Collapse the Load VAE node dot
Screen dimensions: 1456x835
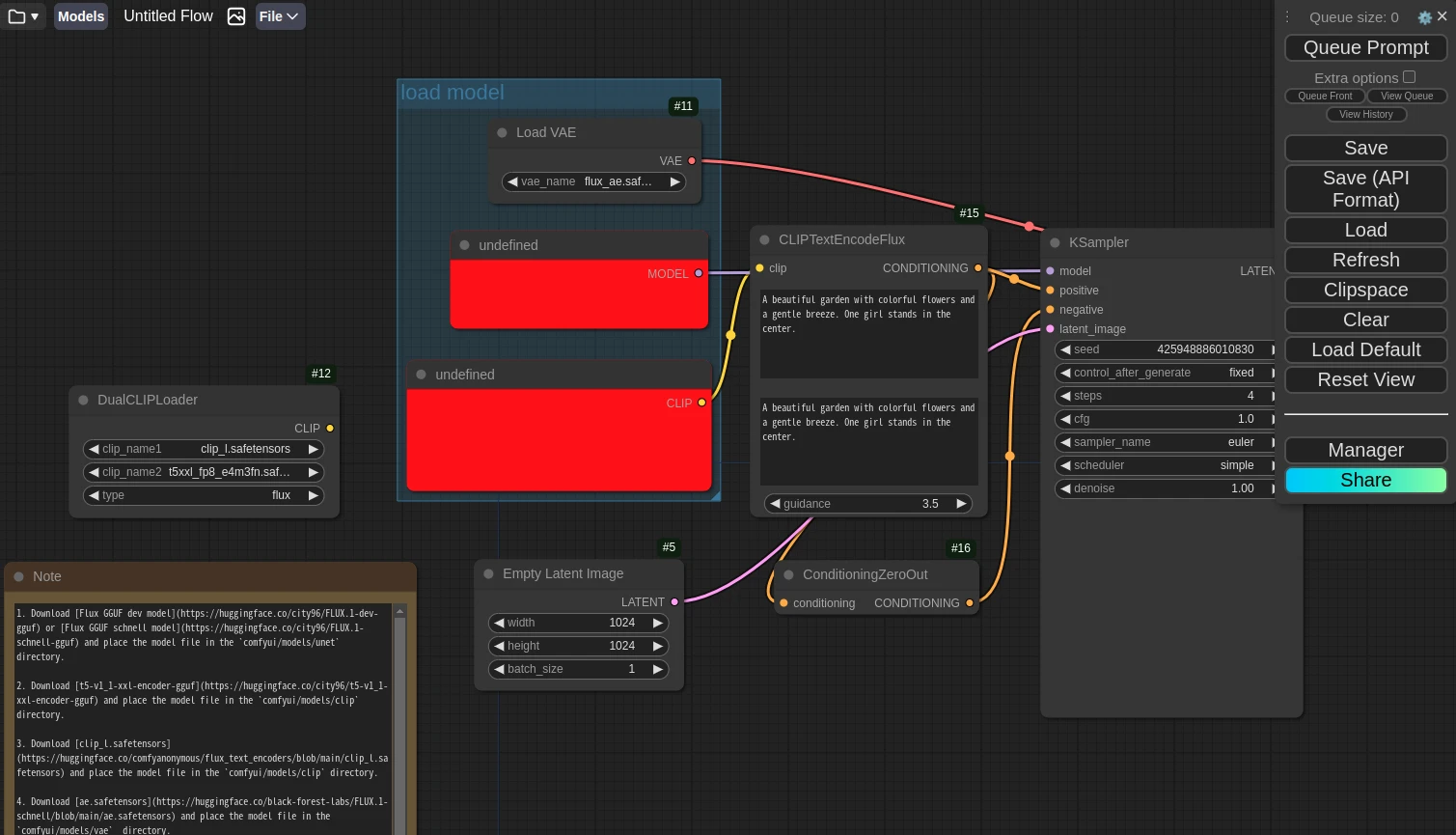(x=502, y=133)
